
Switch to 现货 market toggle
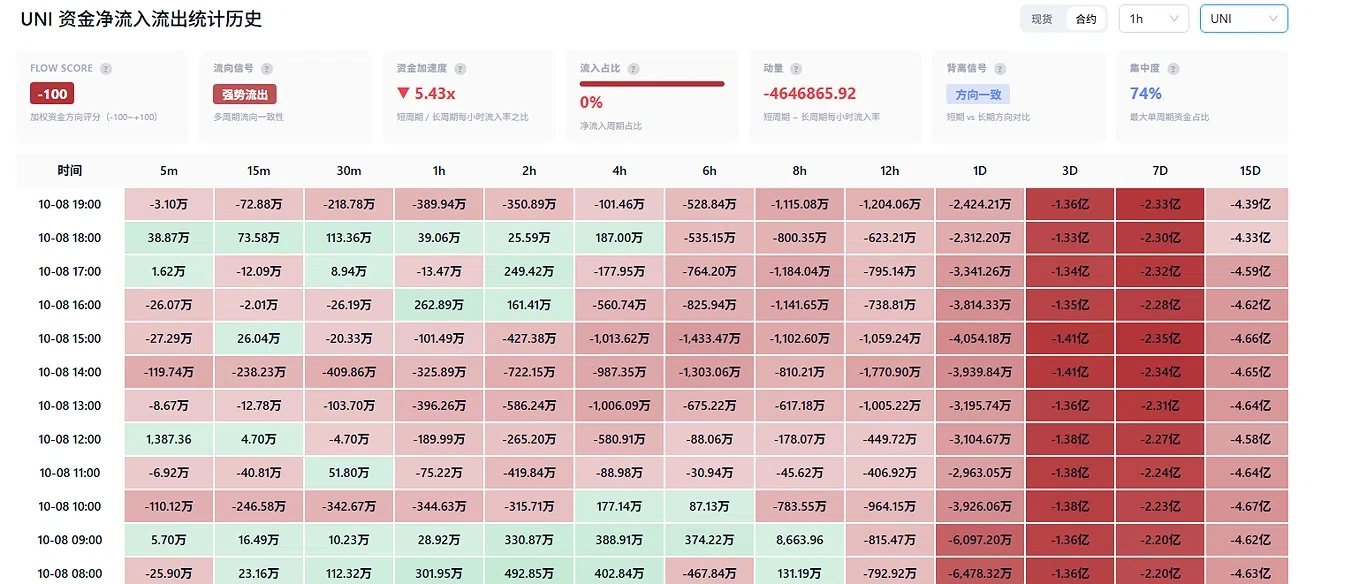point(1042,19)
